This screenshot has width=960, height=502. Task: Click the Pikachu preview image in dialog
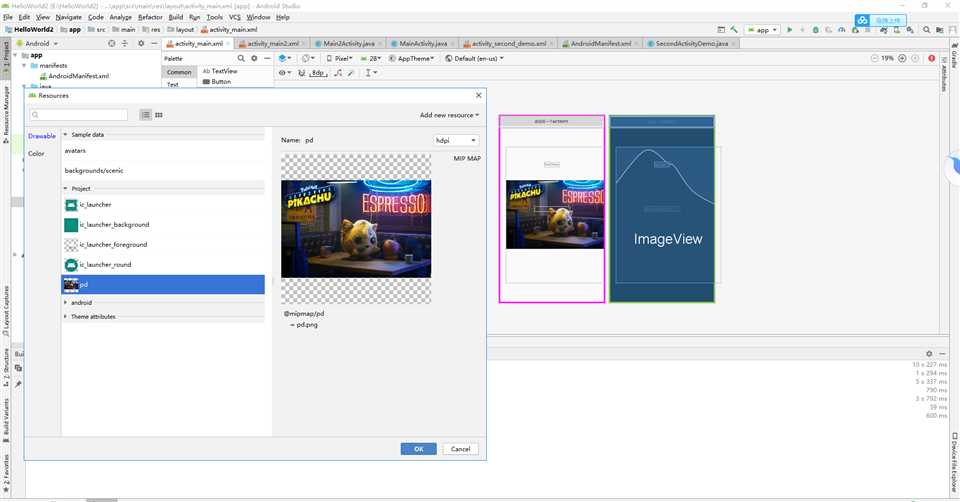point(356,228)
